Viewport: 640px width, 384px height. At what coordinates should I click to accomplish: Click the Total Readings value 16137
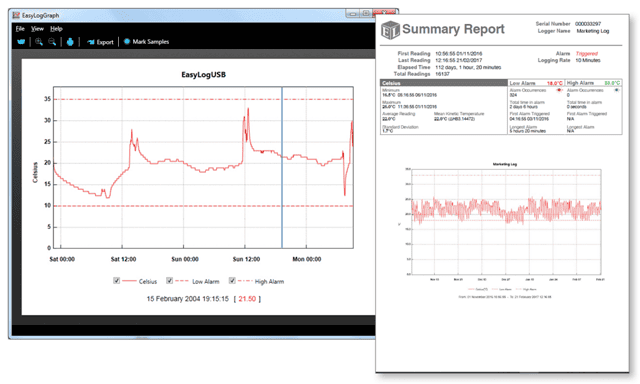(x=442, y=74)
